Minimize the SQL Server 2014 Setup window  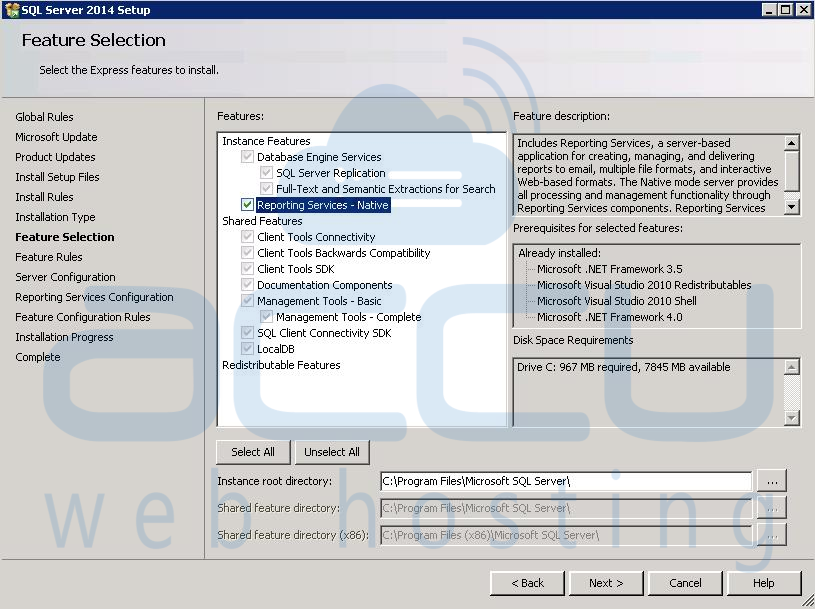pos(769,10)
